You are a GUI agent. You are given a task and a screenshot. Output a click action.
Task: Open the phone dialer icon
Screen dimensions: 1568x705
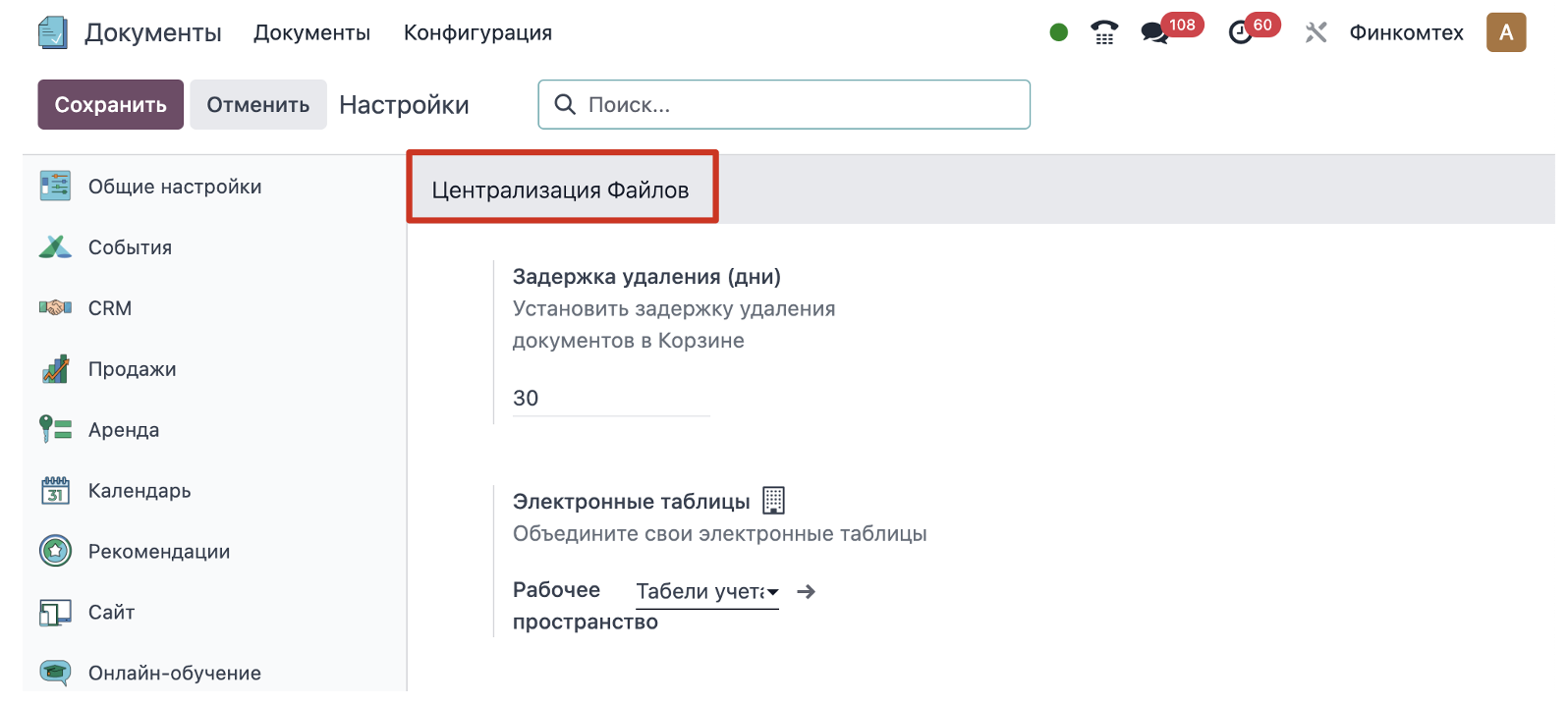point(1104,32)
